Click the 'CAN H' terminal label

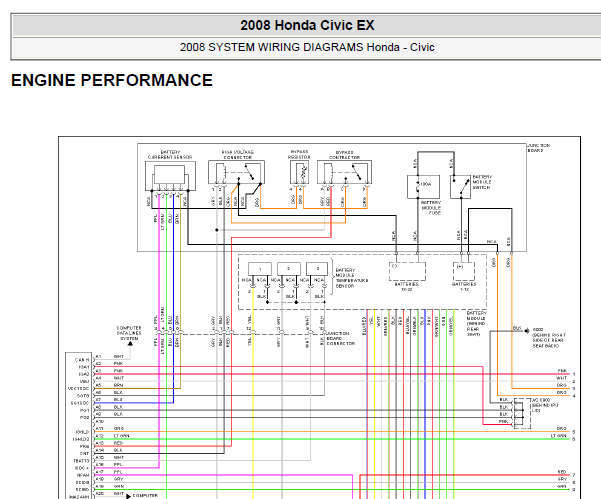(82, 360)
